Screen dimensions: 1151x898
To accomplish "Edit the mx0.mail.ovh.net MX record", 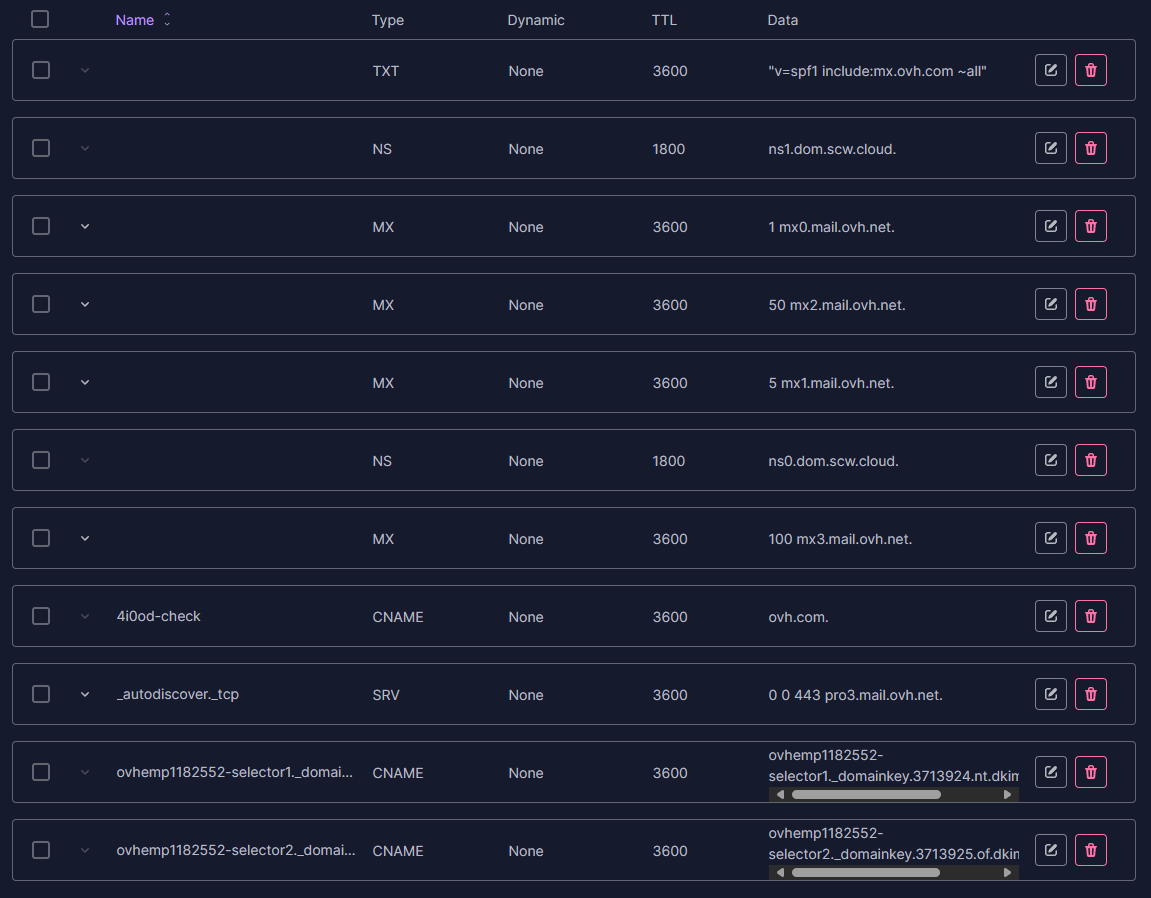I will click(x=1050, y=226).
